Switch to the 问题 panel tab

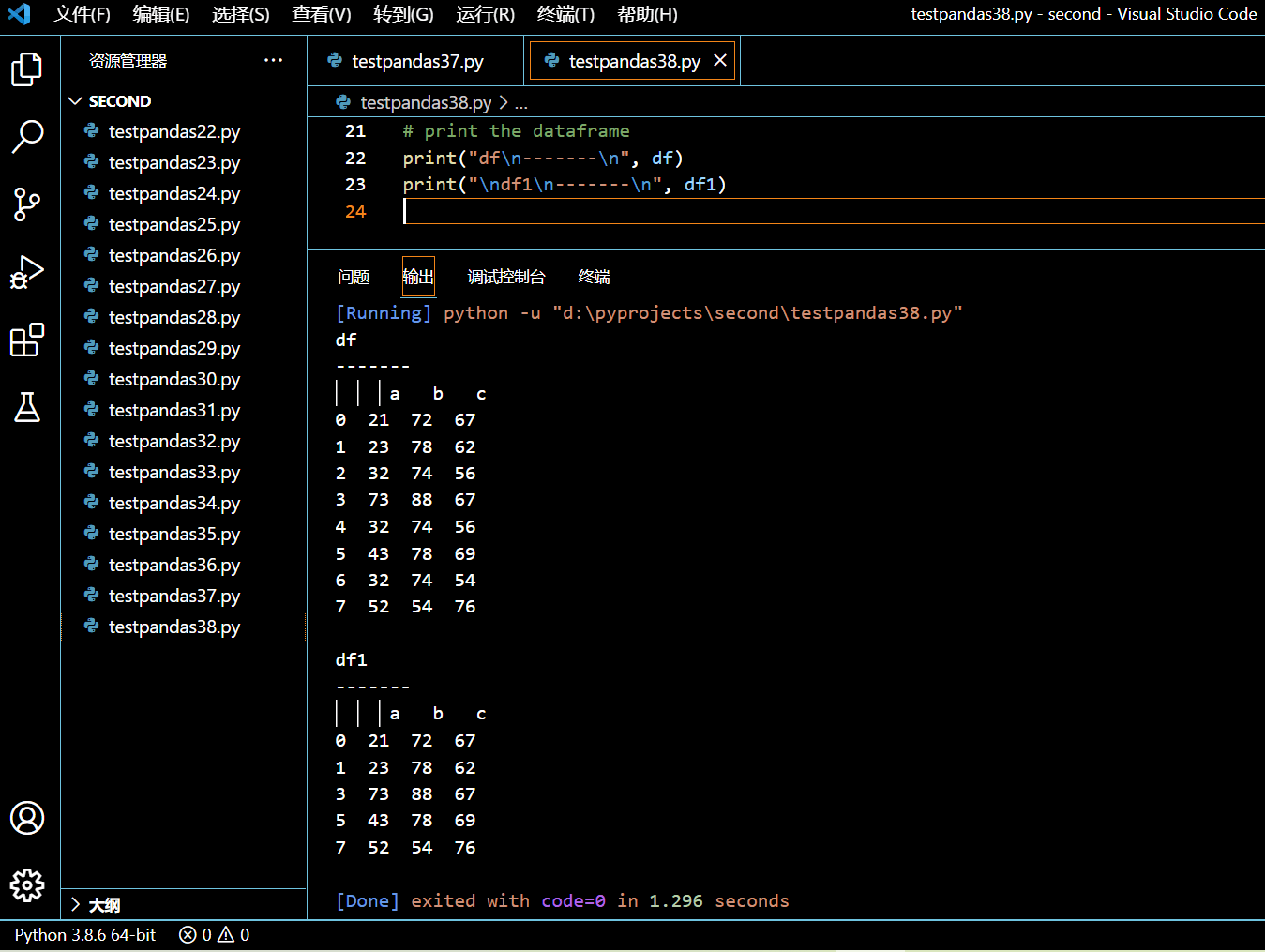point(354,277)
